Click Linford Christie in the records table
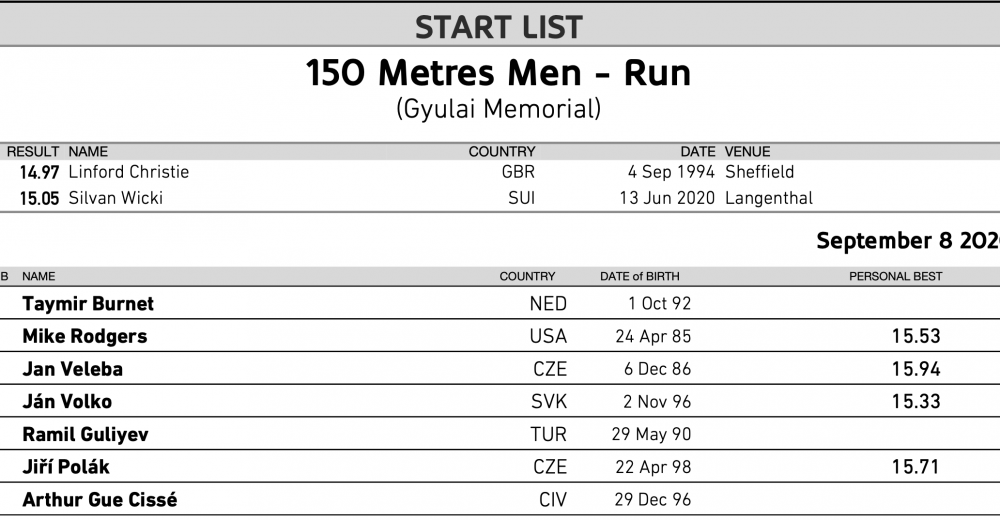 point(129,172)
